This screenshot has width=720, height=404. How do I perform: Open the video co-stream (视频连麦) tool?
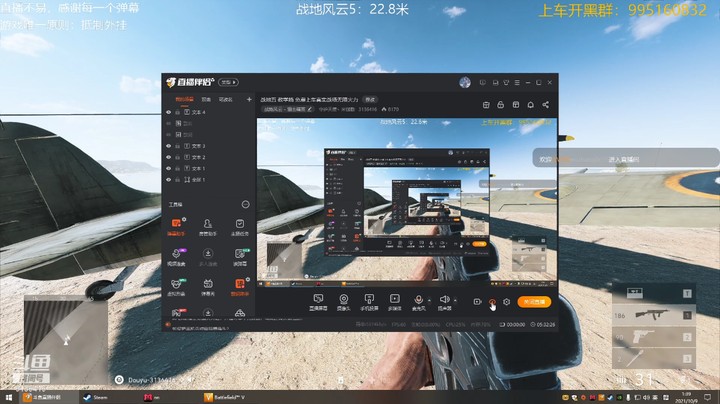click(x=176, y=257)
